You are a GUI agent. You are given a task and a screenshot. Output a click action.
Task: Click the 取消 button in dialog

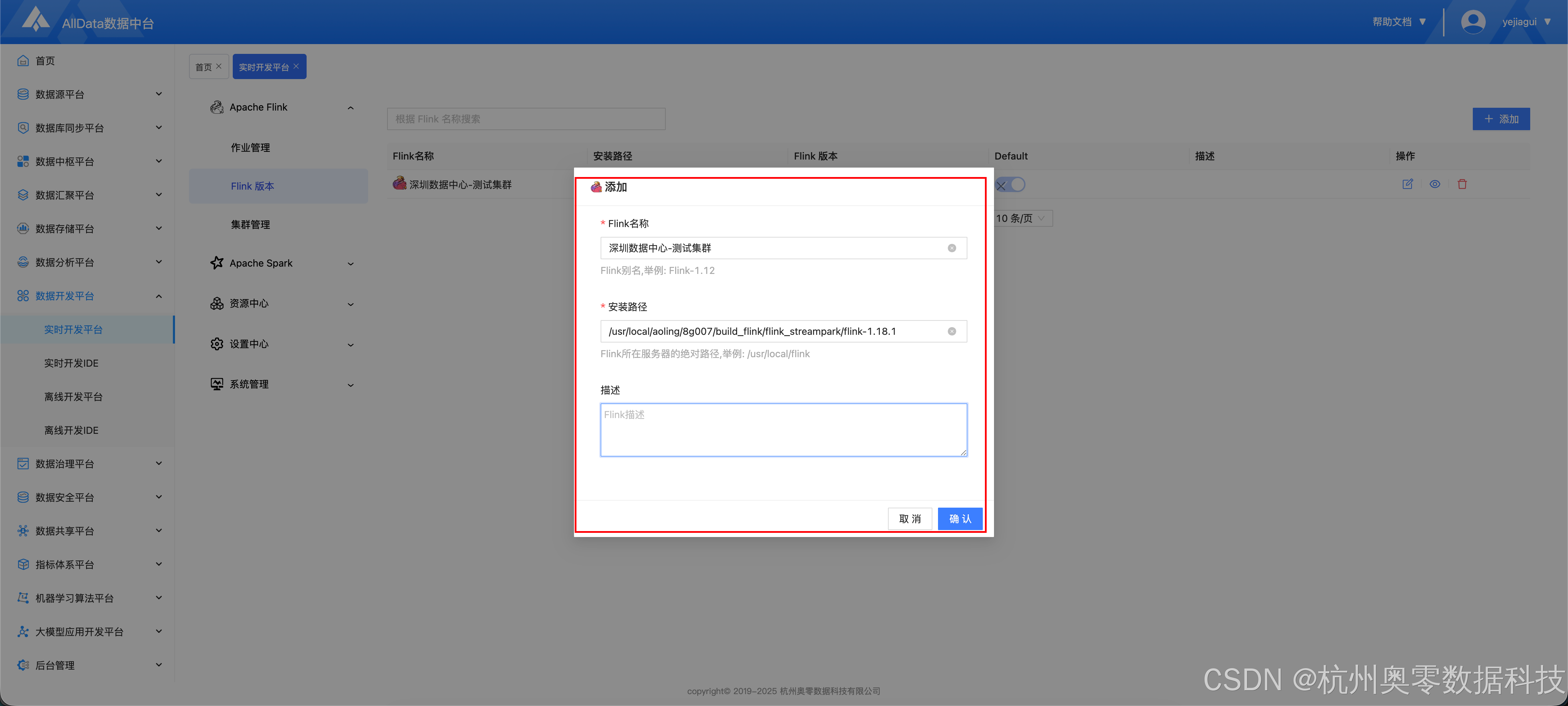[909, 518]
